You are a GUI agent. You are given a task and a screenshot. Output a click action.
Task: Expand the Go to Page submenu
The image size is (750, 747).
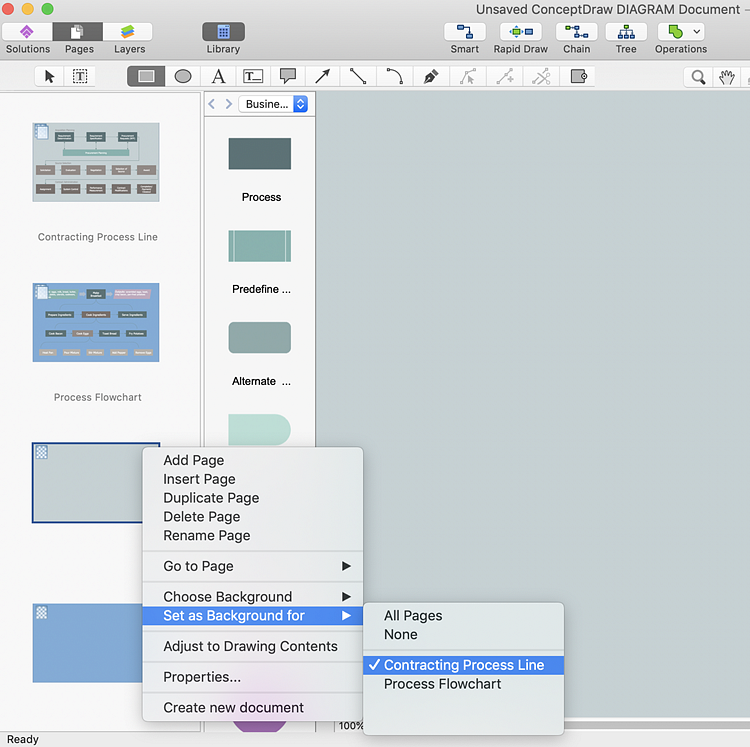(252, 566)
